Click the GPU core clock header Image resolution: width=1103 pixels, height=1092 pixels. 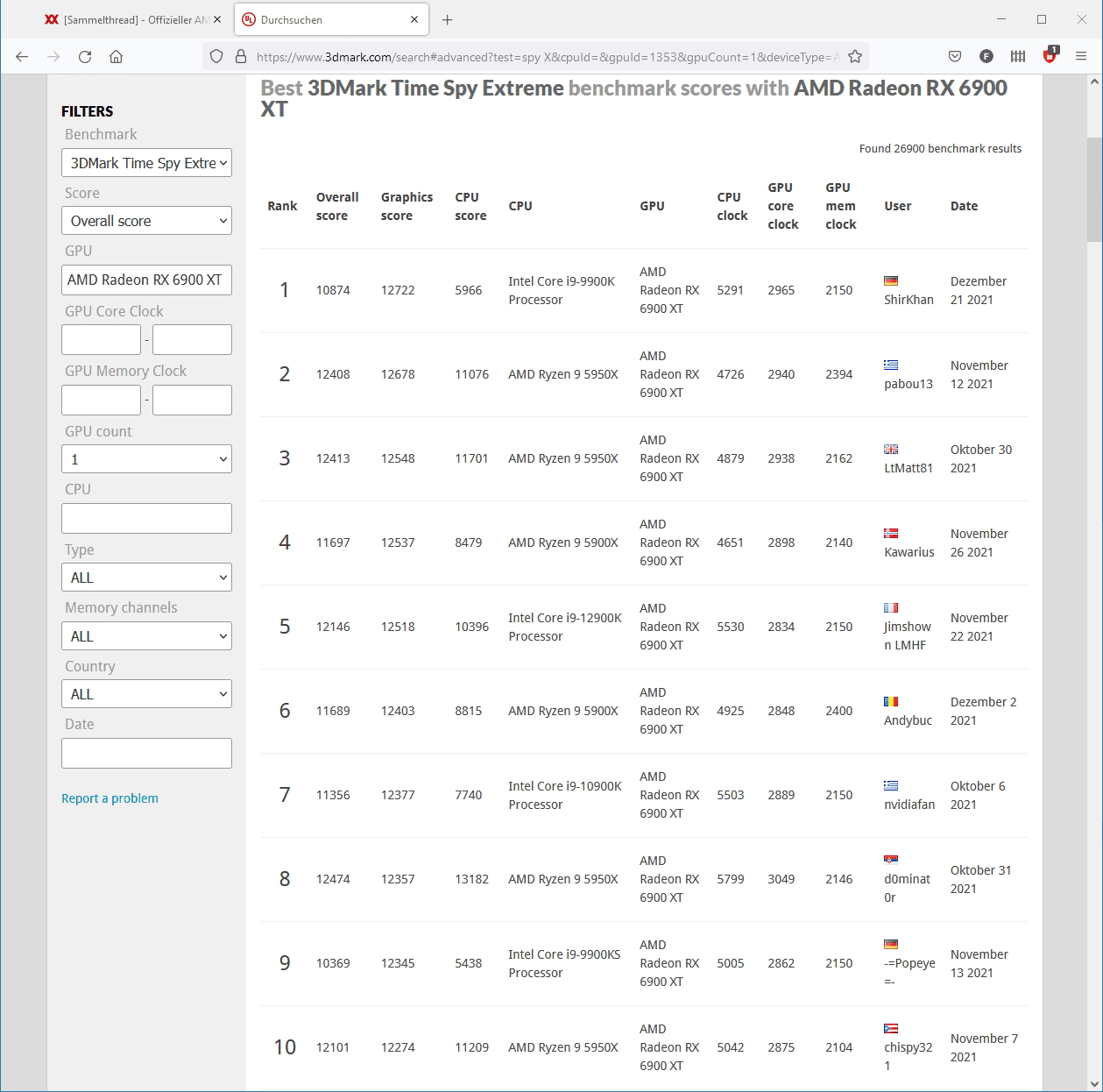click(x=783, y=206)
